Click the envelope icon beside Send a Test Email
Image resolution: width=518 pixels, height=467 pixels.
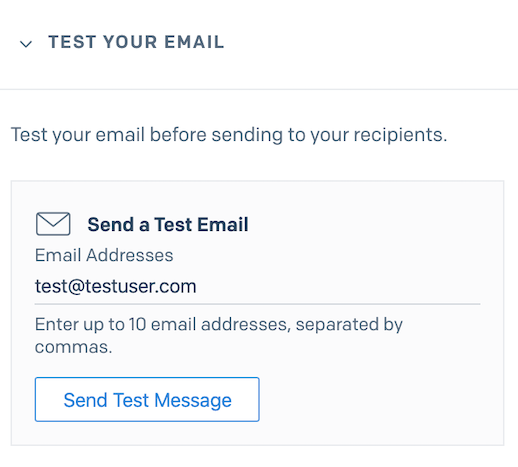(x=53, y=224)
